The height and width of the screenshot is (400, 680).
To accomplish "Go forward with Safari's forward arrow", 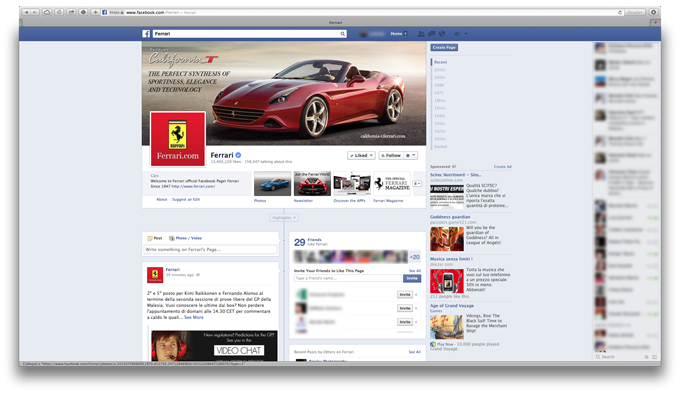I will point(35,12).
